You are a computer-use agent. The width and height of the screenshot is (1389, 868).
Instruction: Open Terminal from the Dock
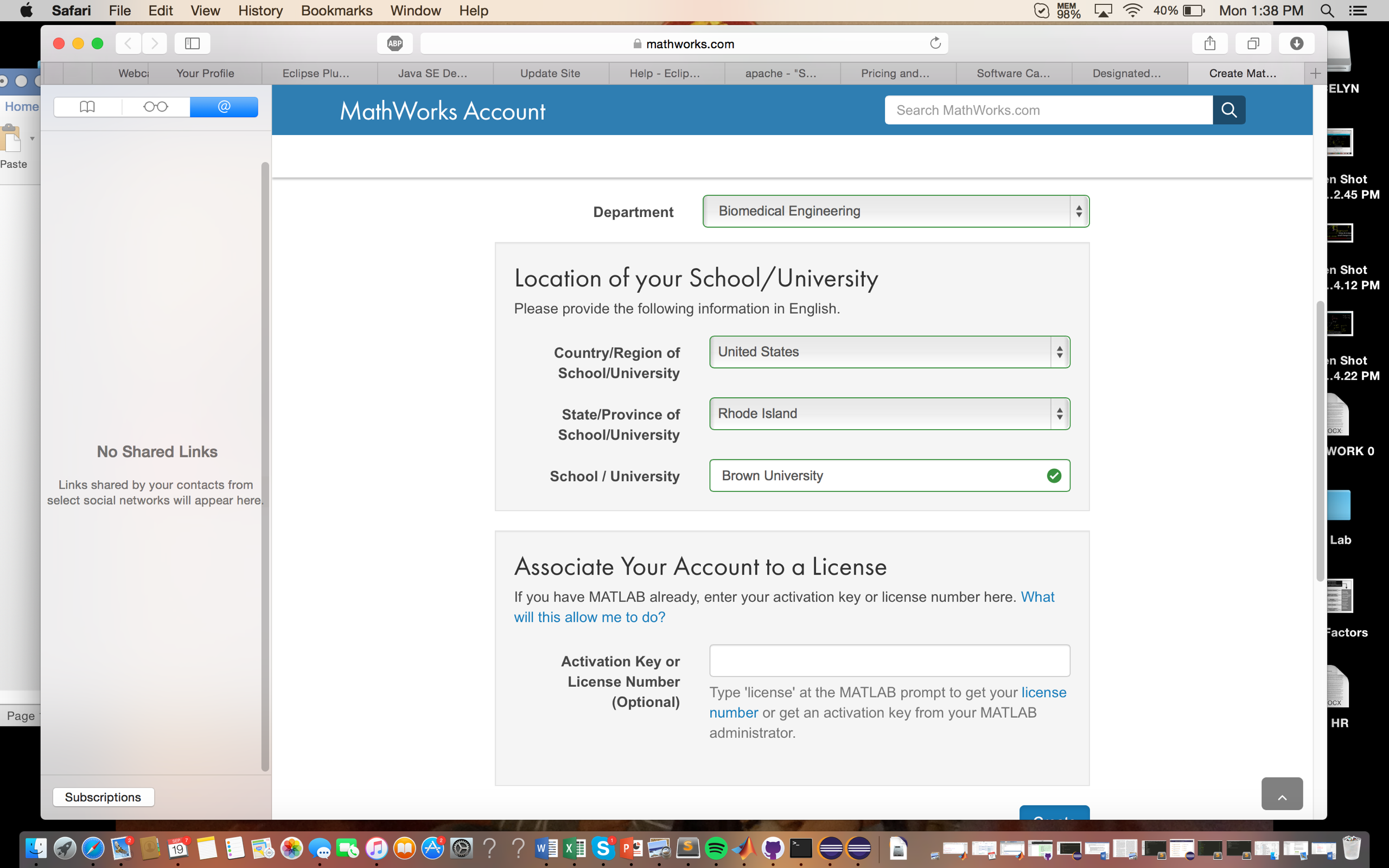[801, 848]
